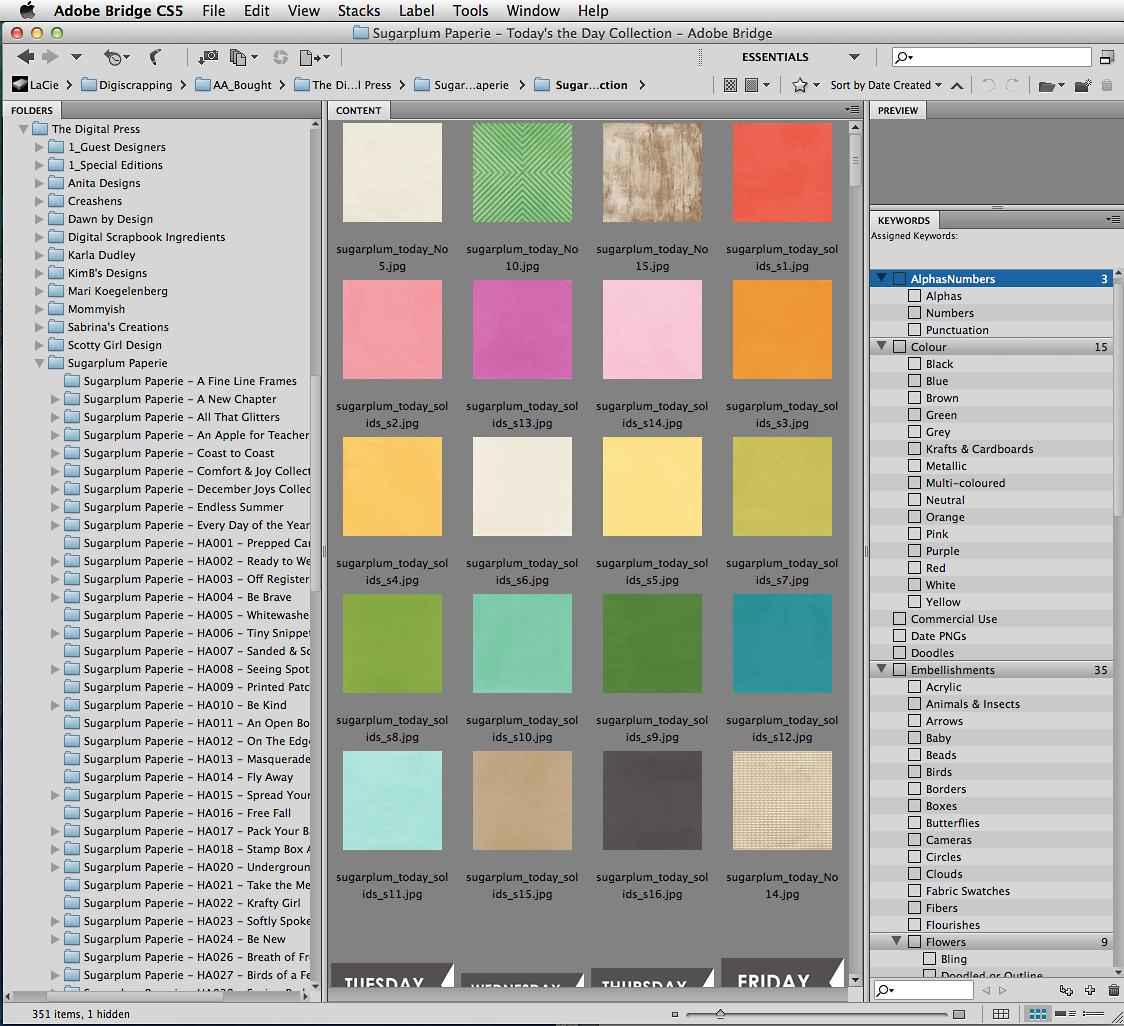View content as details icon
Viewport: 1124px width, 1026px height.
[x=1065, y=1014]
